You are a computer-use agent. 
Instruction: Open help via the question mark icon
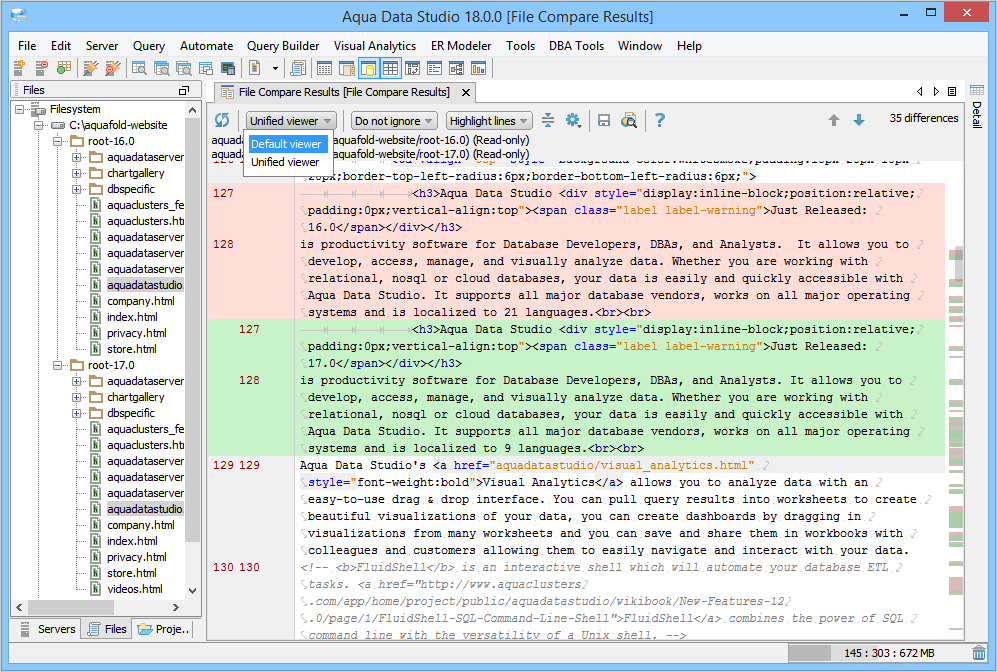[x=659, y=120]
